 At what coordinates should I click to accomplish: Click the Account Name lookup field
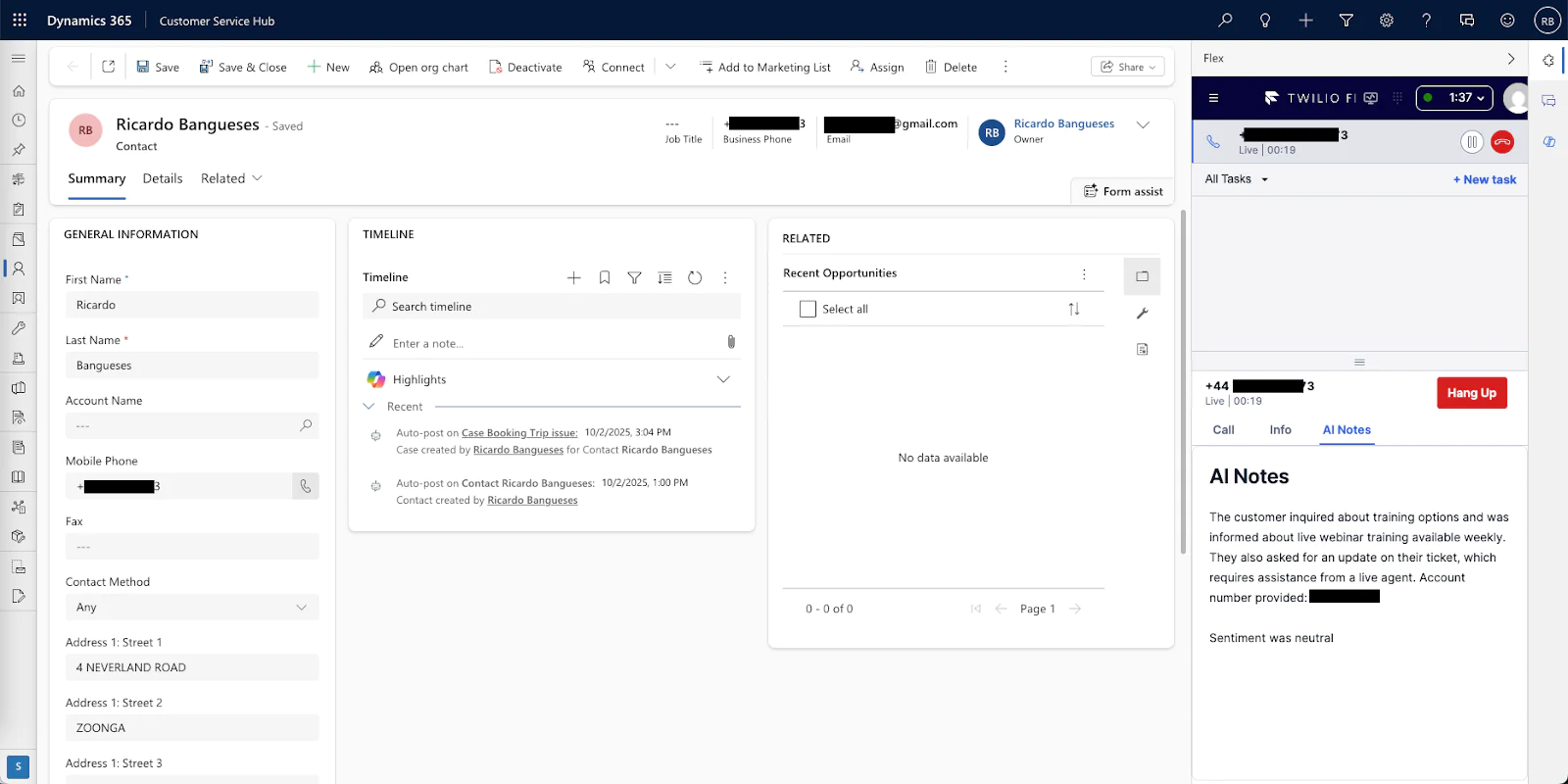click(x=192, y=426)
